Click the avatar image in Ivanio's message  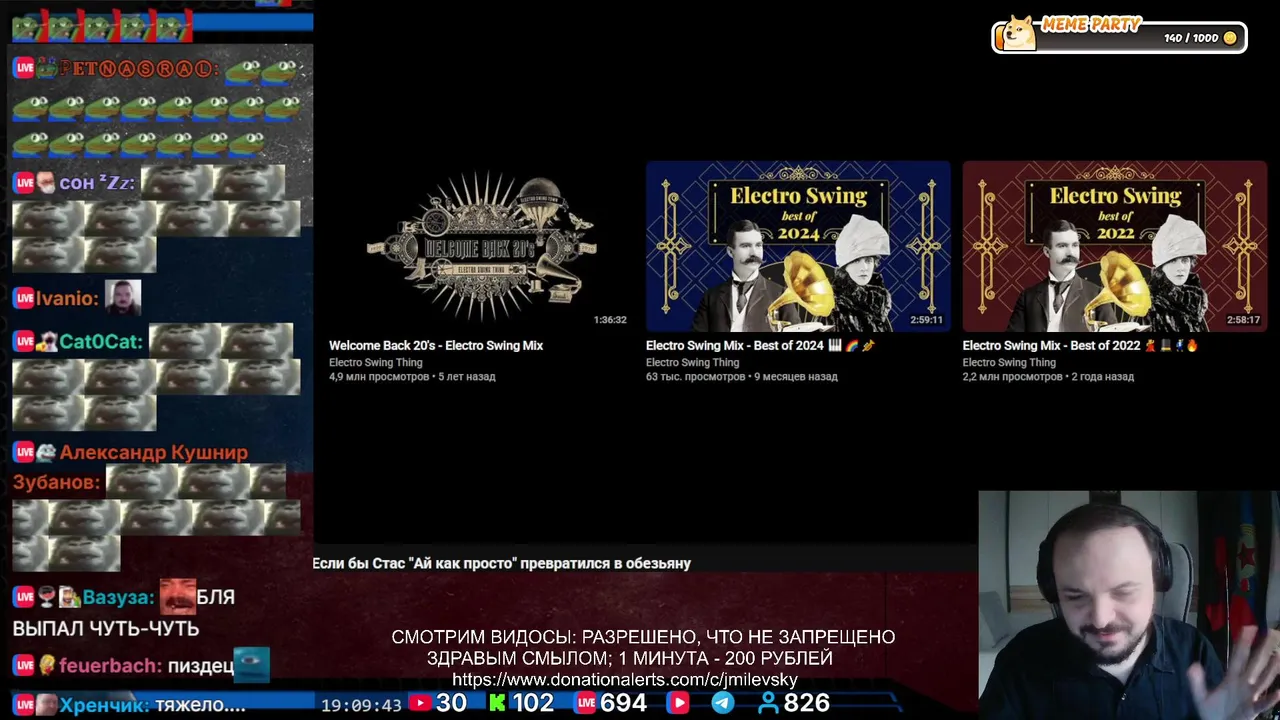123,297
